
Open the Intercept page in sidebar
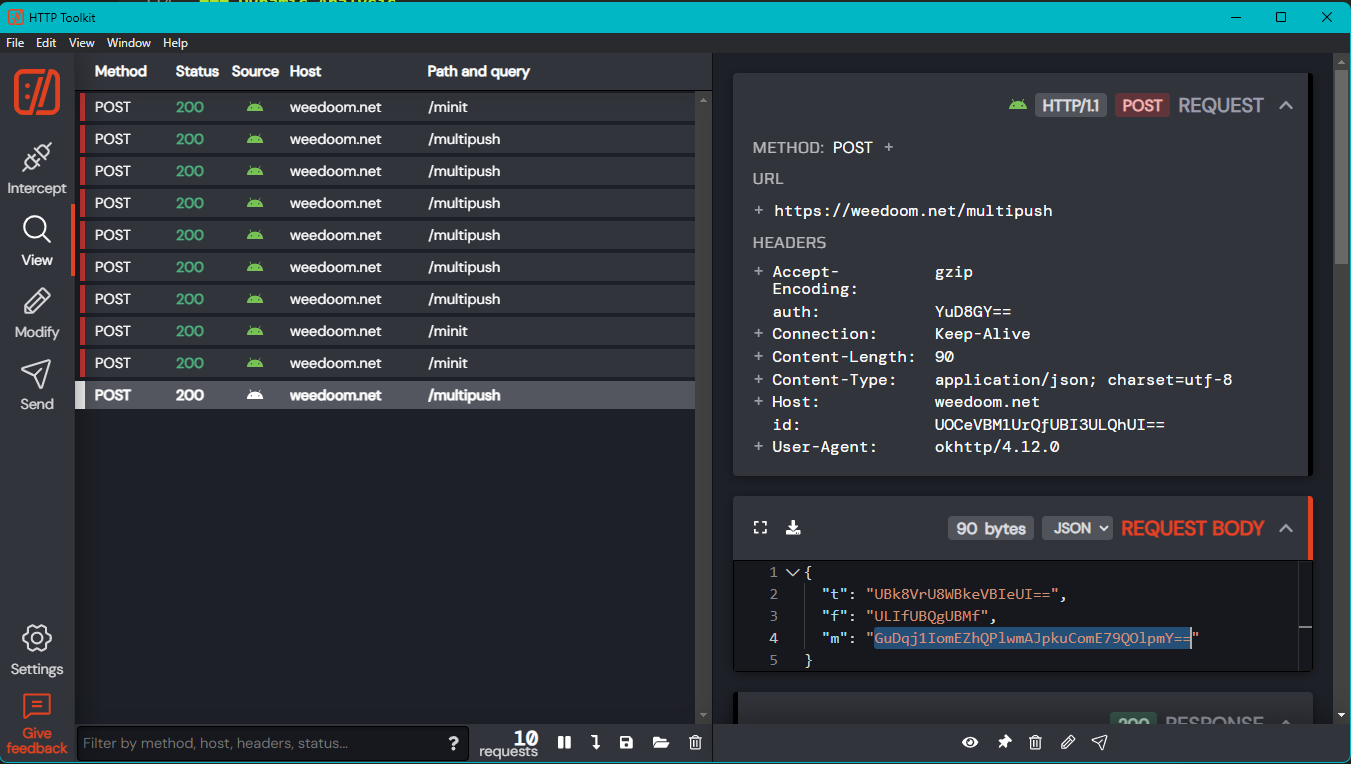pos(37,168)
